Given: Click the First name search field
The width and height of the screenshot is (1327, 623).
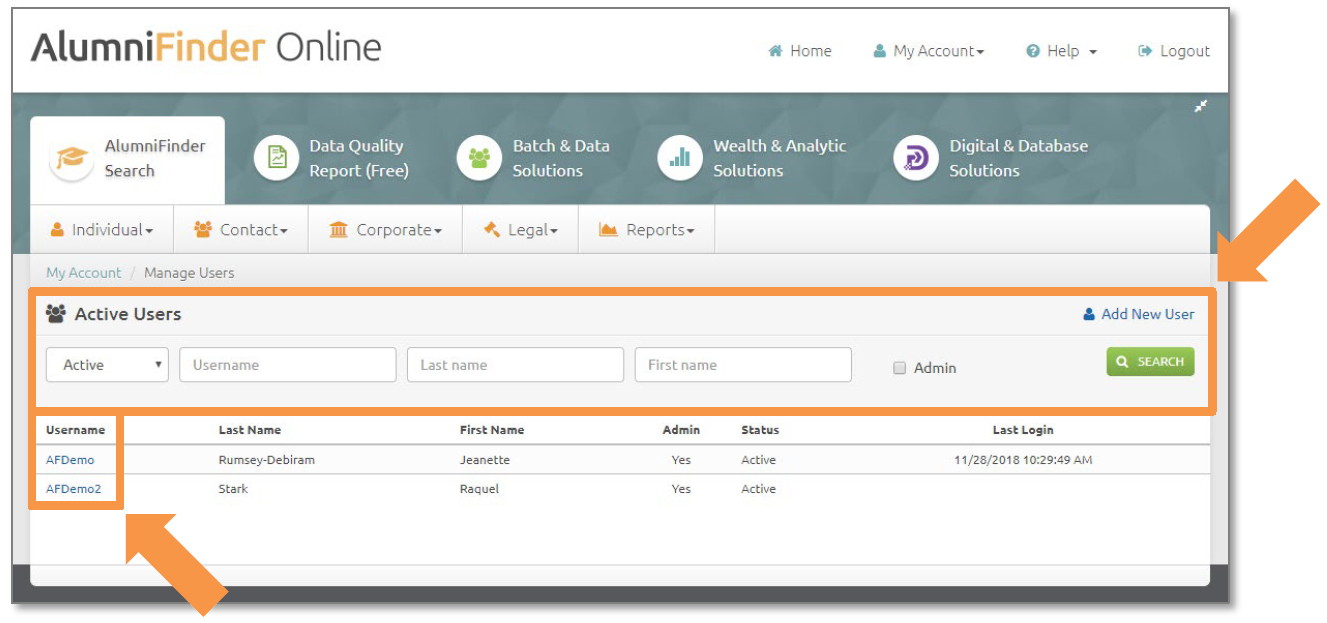Looking at the screenshot, I should click(743, 365).
